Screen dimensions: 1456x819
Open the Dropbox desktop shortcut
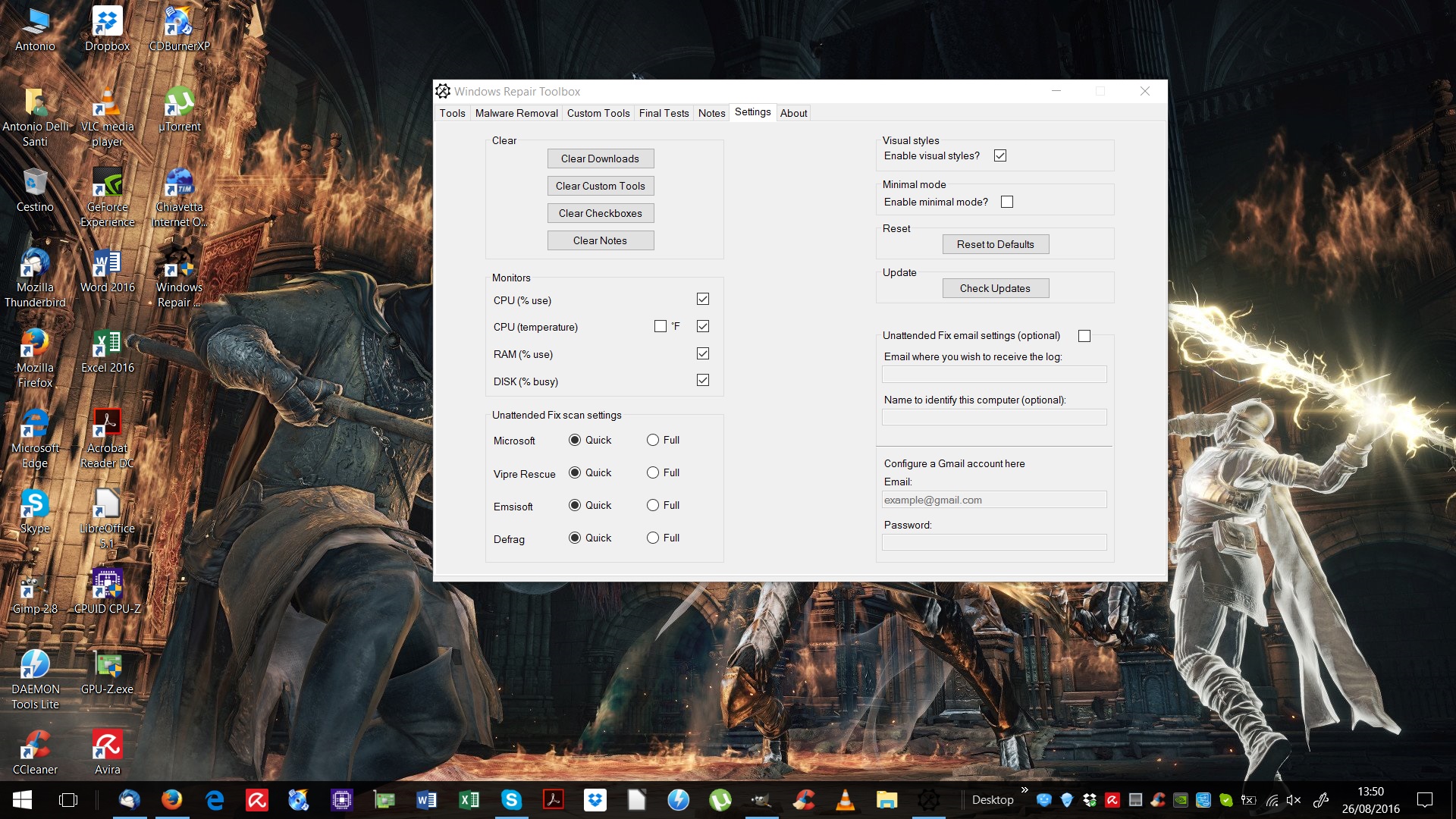coord(107,29)
